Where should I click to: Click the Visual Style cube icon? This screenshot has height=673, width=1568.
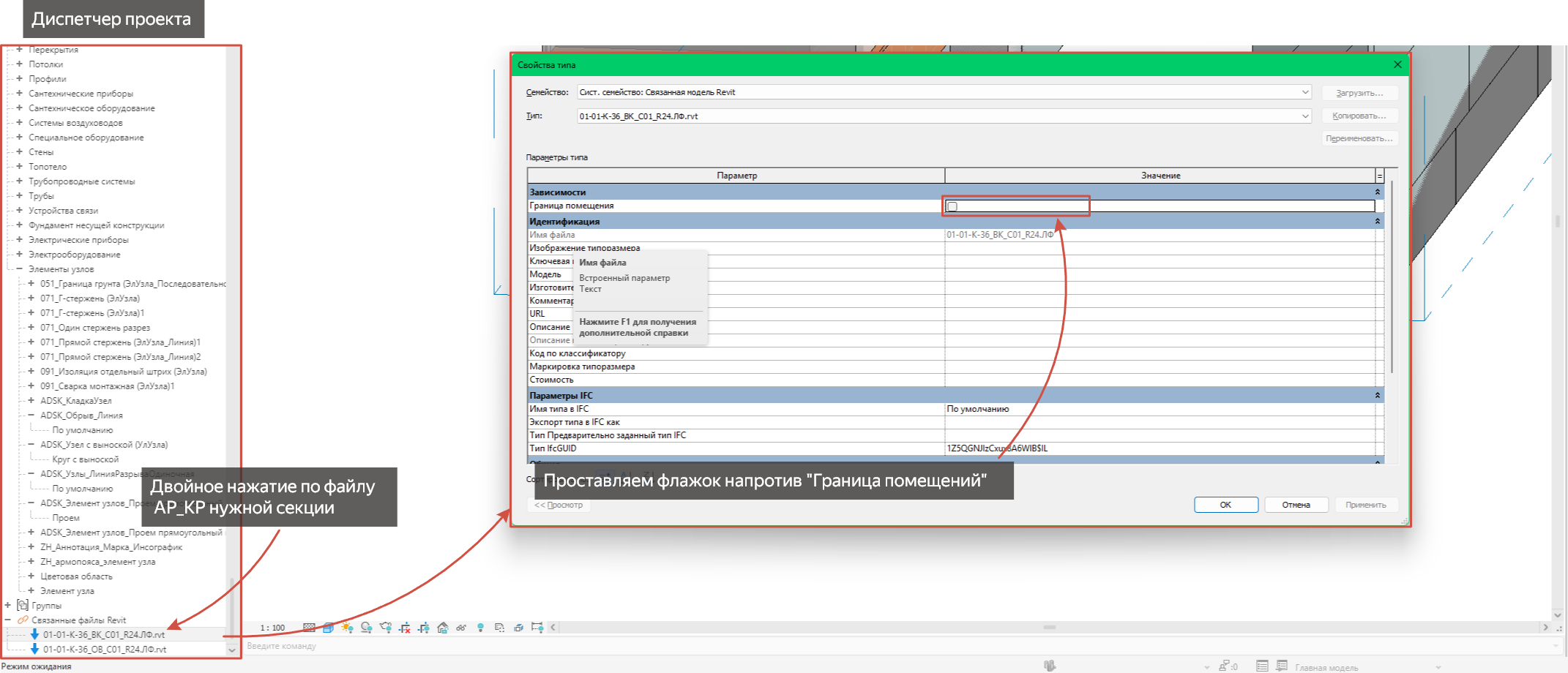click(328, 628)
